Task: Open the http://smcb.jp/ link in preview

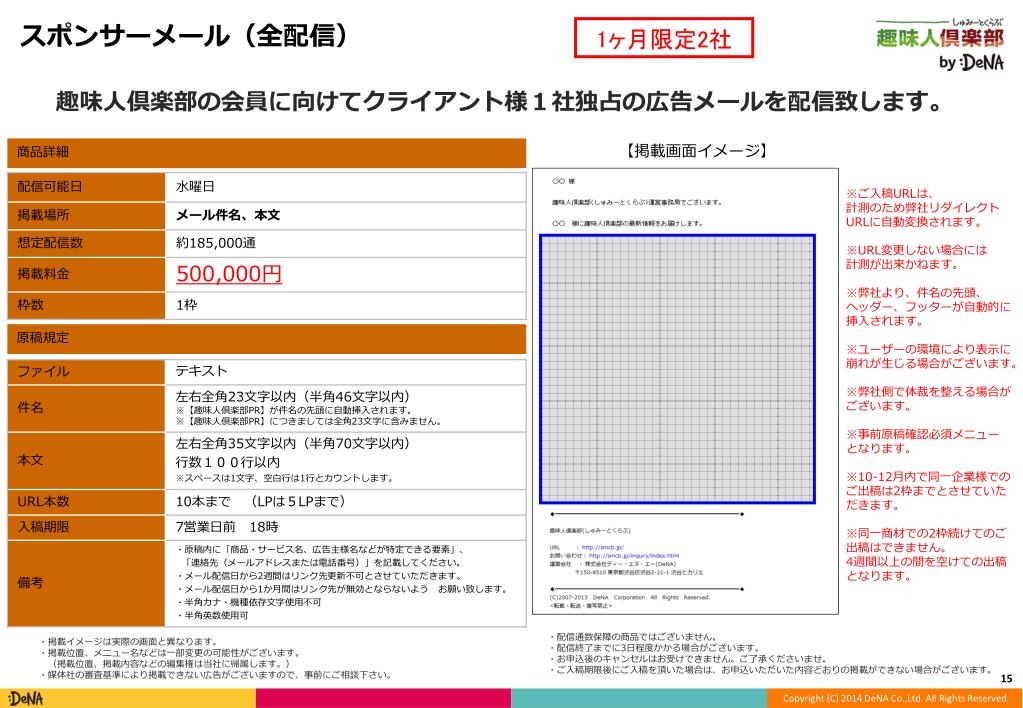Action: [602, 547]
